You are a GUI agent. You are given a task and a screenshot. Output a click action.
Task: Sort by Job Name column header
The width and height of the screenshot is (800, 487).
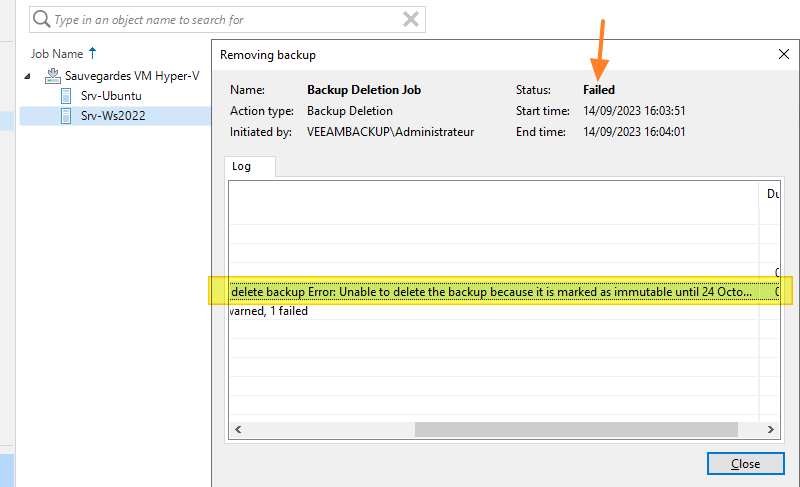(x=57, y=54)
